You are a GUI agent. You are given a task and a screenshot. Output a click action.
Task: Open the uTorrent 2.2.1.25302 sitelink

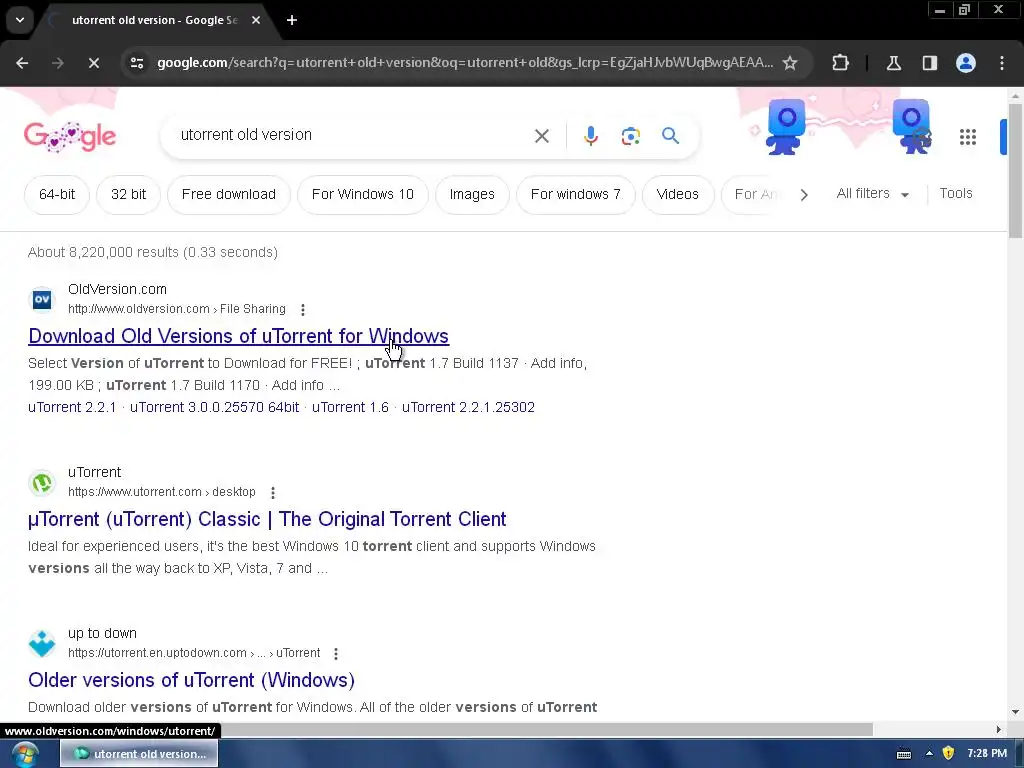(x=468, y=407)
